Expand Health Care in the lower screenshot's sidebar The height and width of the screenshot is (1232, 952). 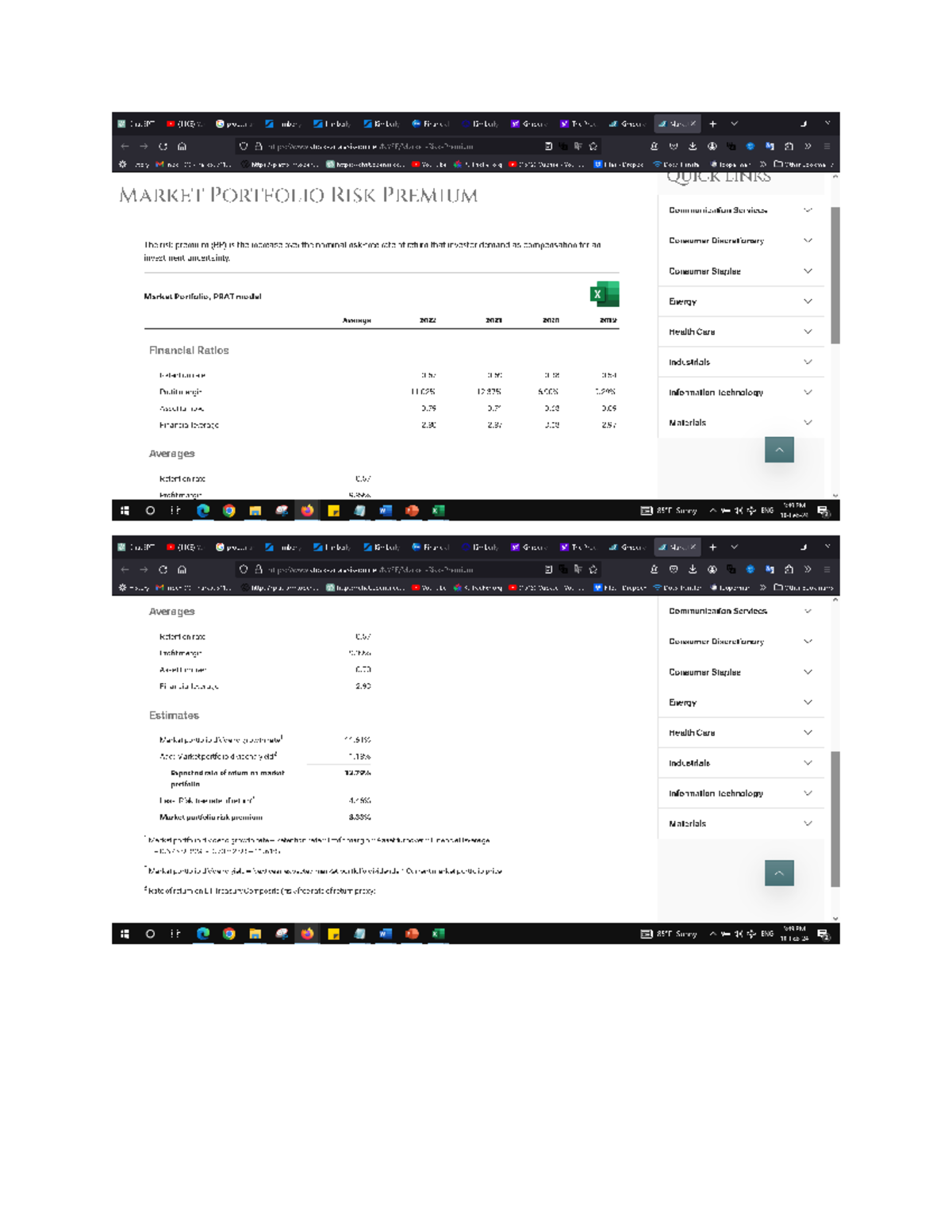point(741,732)
